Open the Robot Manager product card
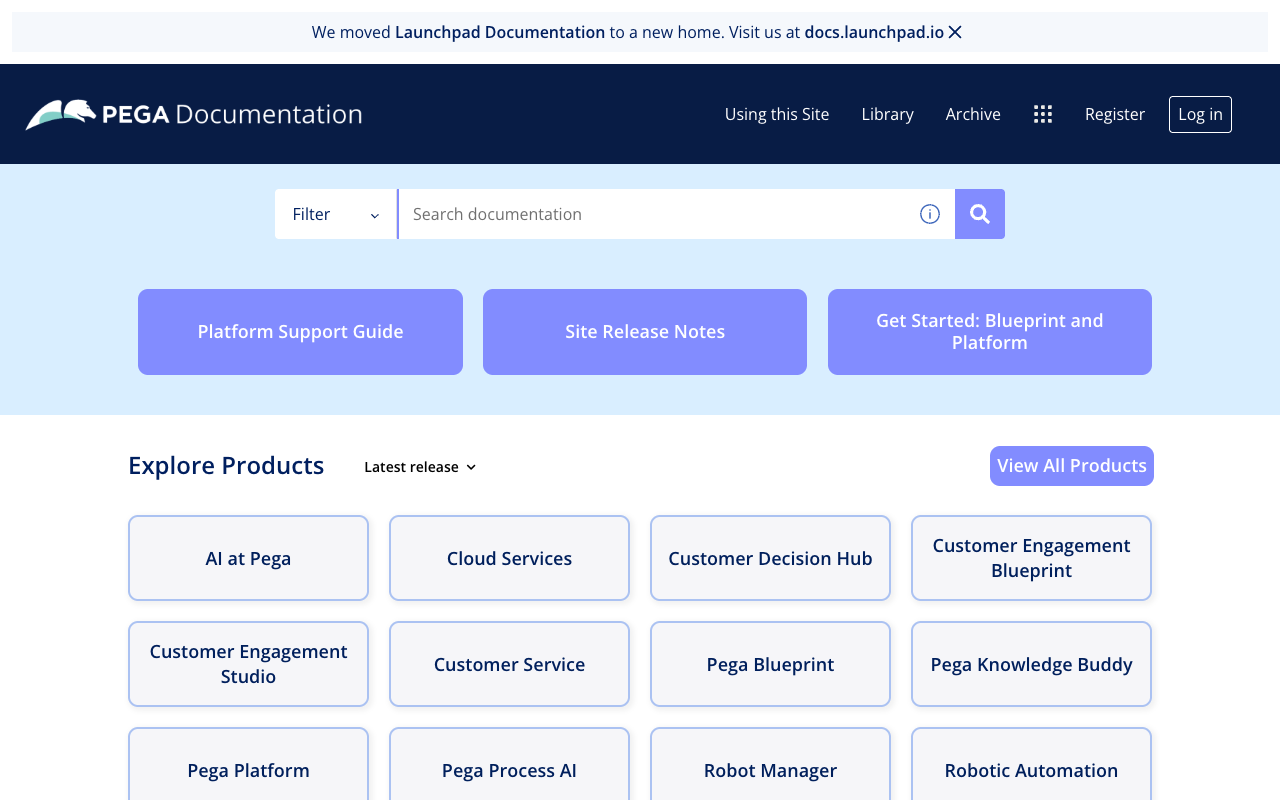 [x=770, y=765]
